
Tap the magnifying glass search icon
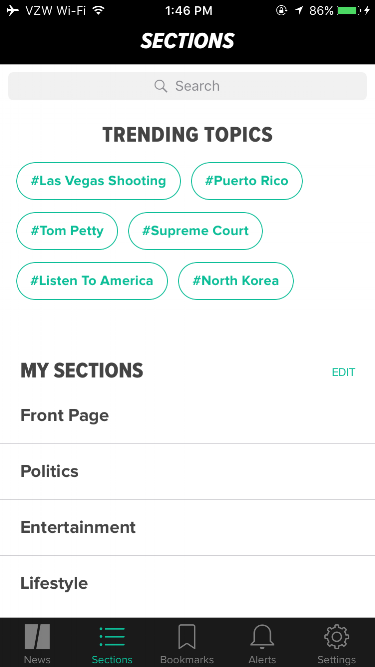[x=161, y=86]
